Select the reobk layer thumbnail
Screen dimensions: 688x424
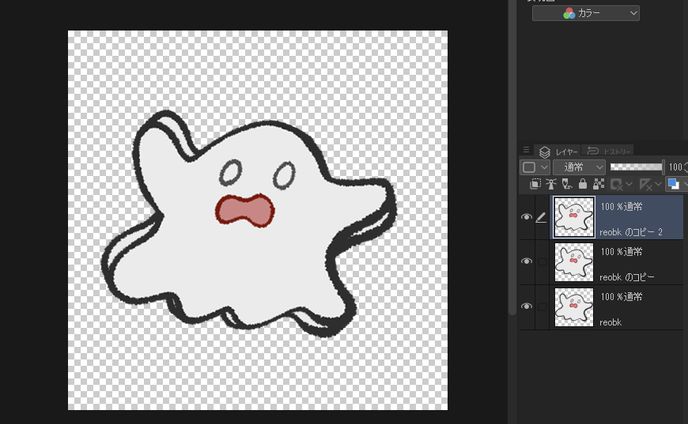[x=574, y=307]
